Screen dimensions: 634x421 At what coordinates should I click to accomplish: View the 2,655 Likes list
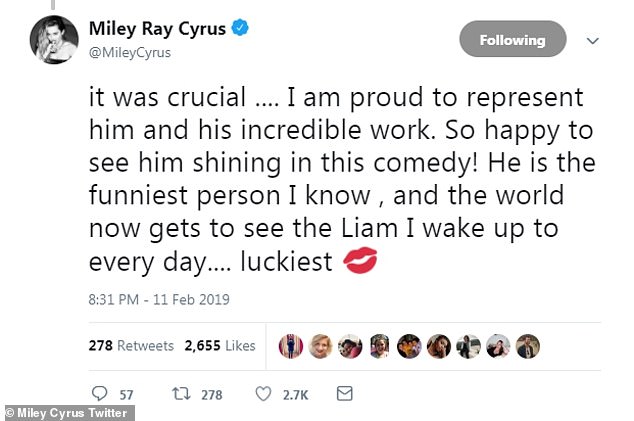coord(219,346)
